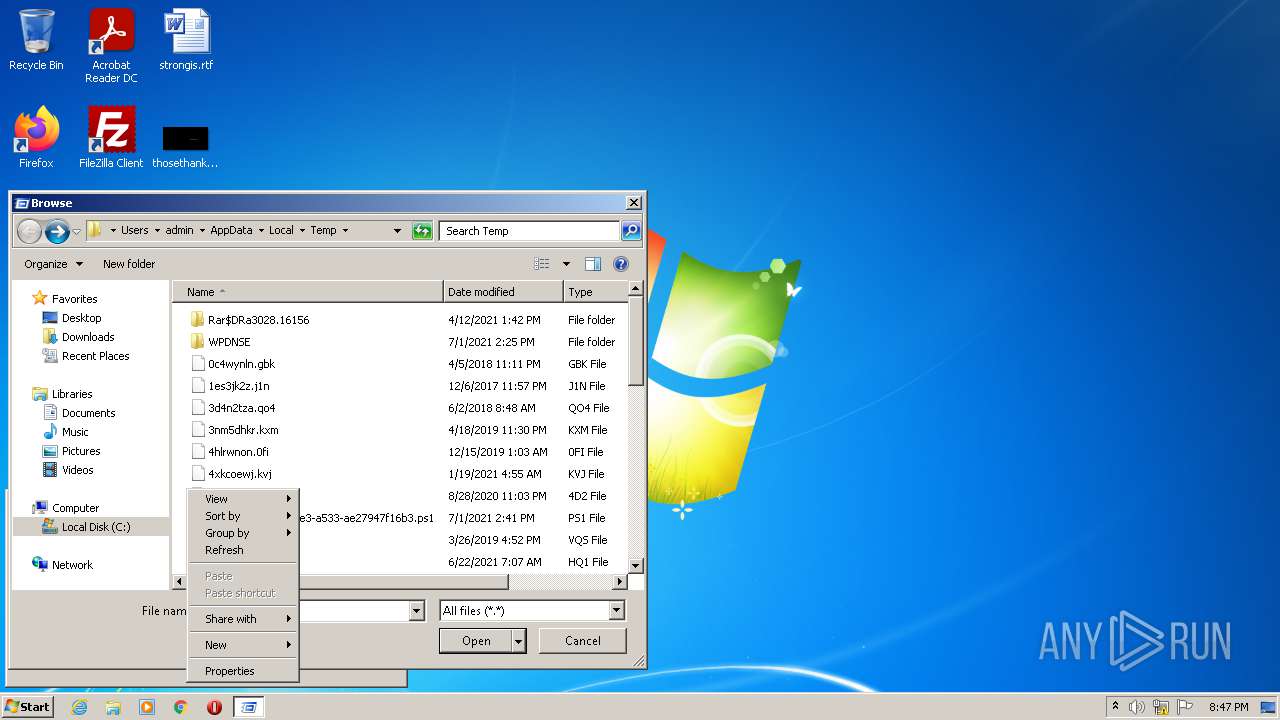Click the Forward navigation arrow in the Browse dialog
Viewport: 1280px width, 720px height.
point(57,231)
